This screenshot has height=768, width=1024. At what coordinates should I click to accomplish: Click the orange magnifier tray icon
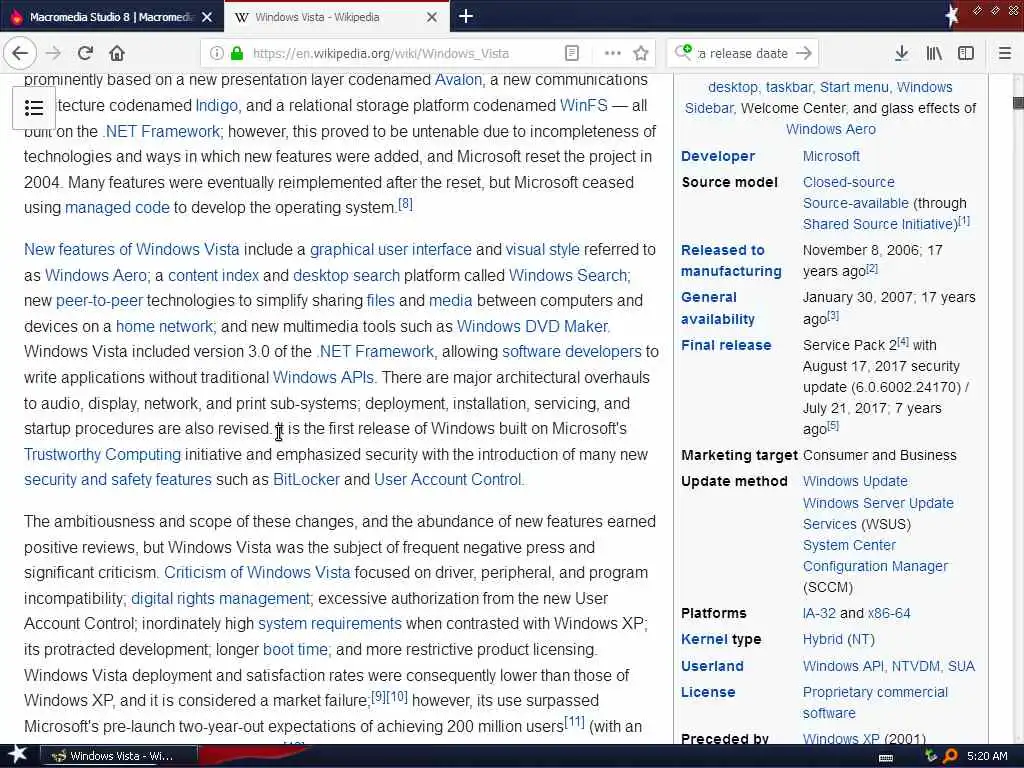pyautogui.click(x=950, y=756)
